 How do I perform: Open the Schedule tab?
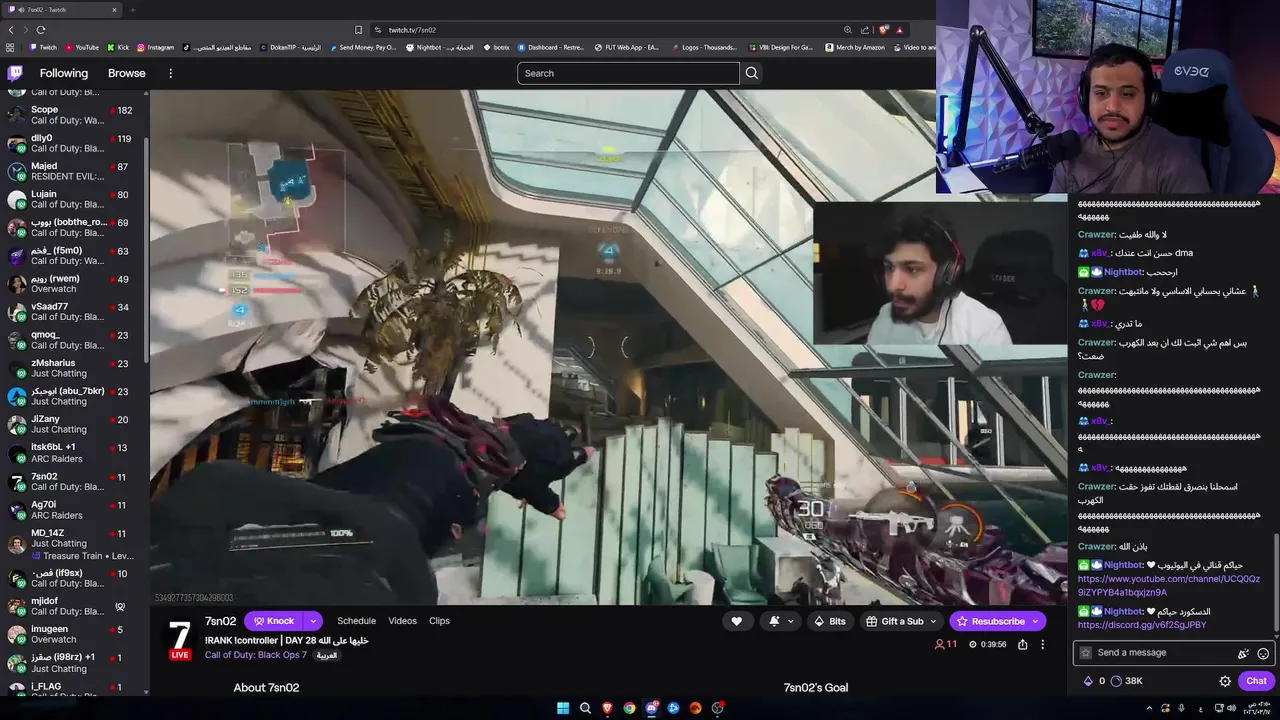(x=356, y=621)
